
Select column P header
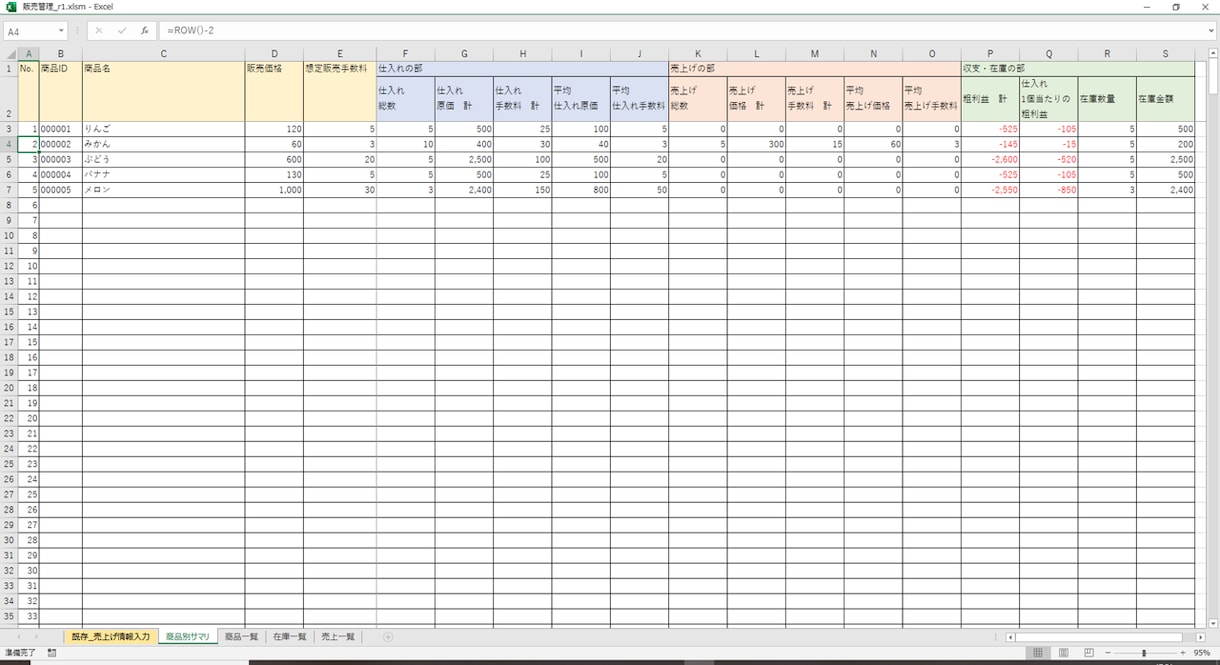pyautogui.click(x=990, y=54)
